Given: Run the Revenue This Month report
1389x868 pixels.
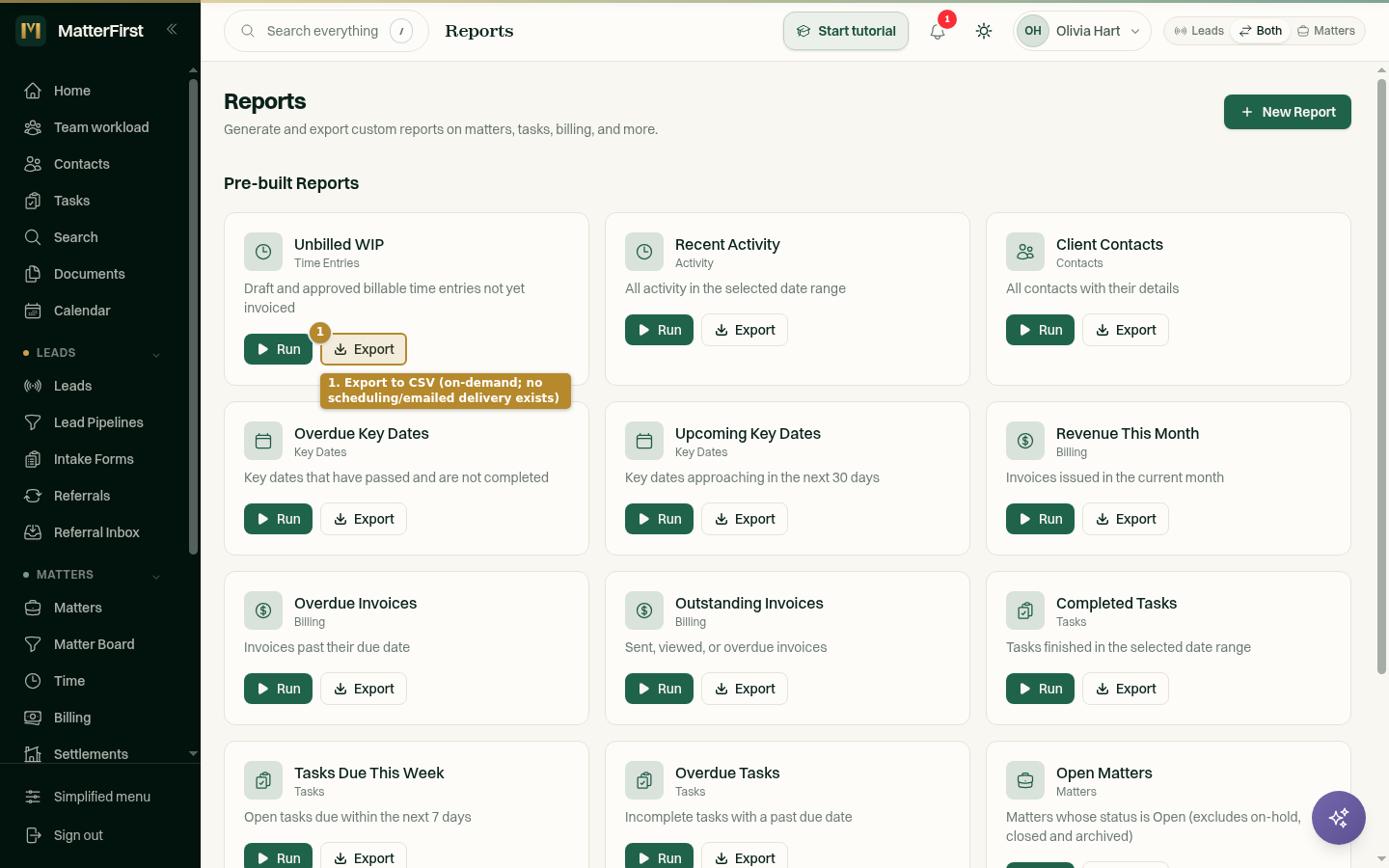Looking at the screenshot, I should click(1040, 519).
